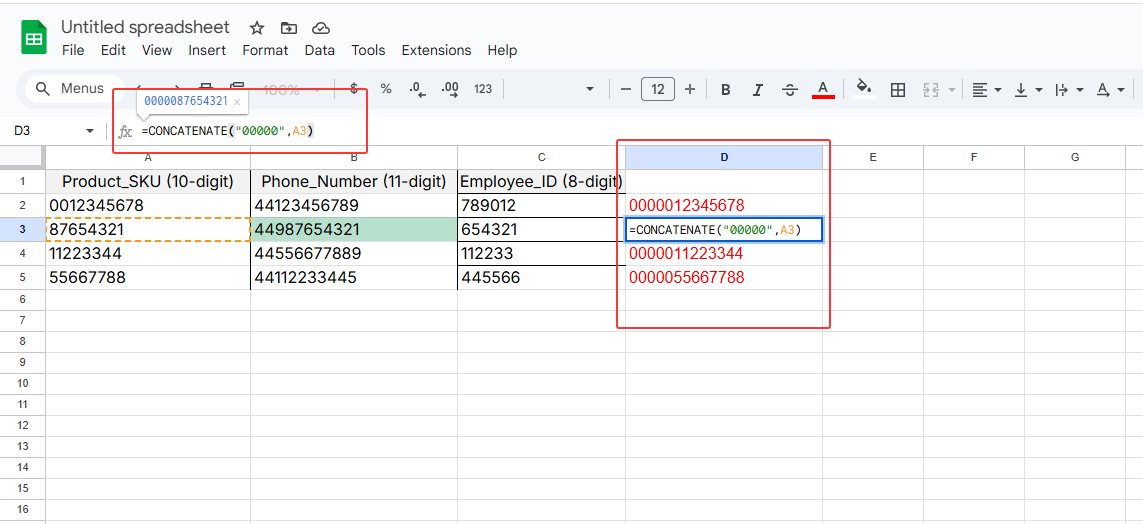This screenshot has height=524, width=1143.
Task: Toggle bold formatting
Action: tap(726, 90)
